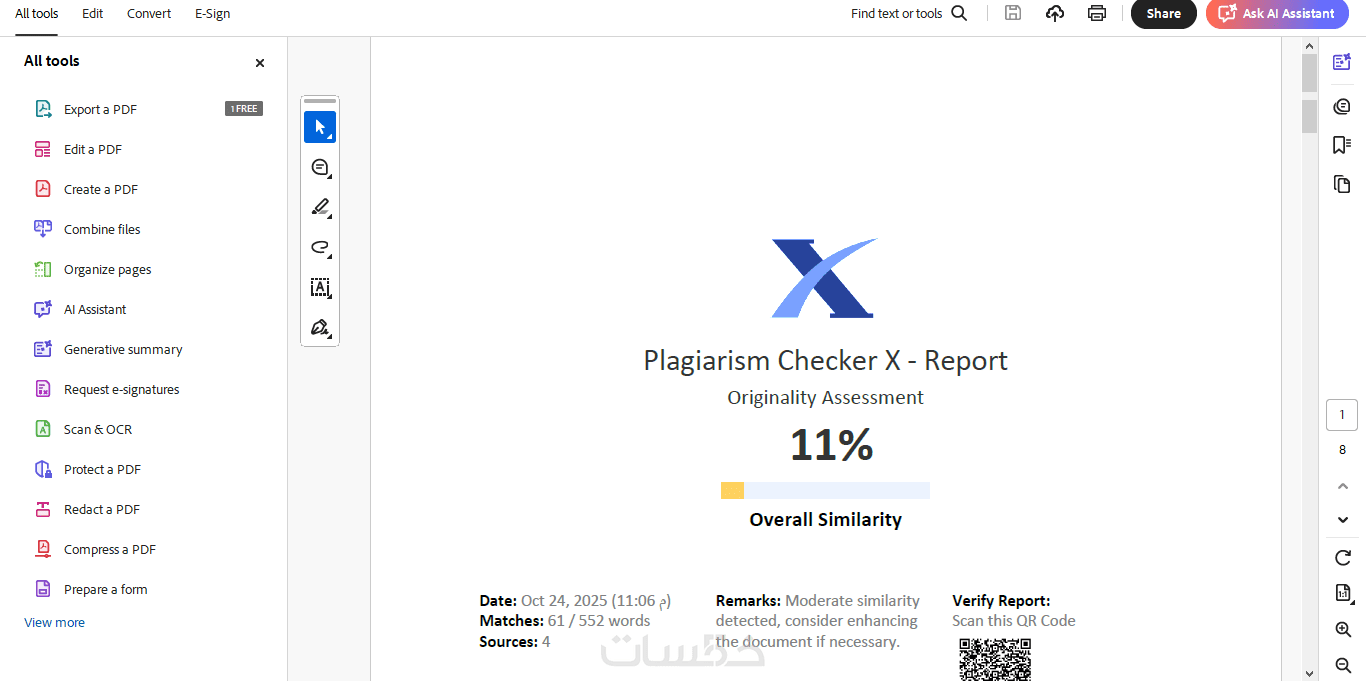Image resolution: width=1366 pixels, height=681 pixels.
Task: Click the "Sources: 4" line
Action: pyautogui.click(x=515, y=642)
